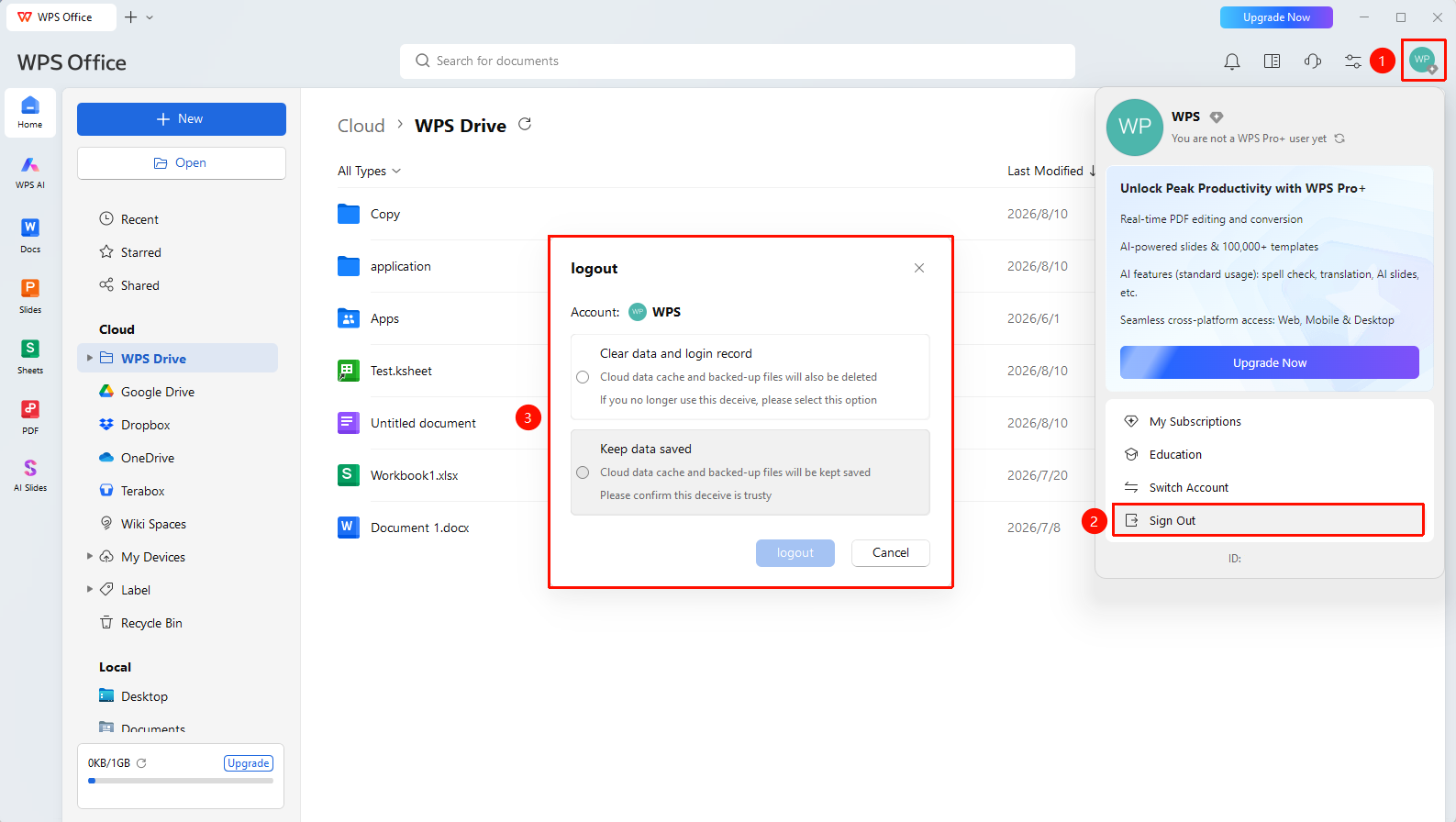The height and width of the screenshot is (822, 1456).
Task: Open Slides in left sidebar
Action: 30,295
